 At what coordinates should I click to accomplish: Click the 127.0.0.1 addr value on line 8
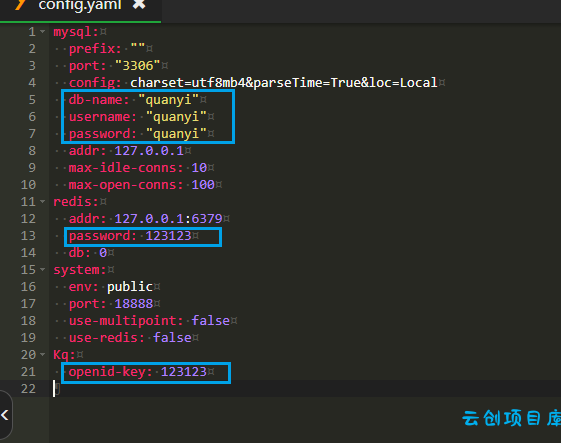pyautogui.click(x=149, y=151)
